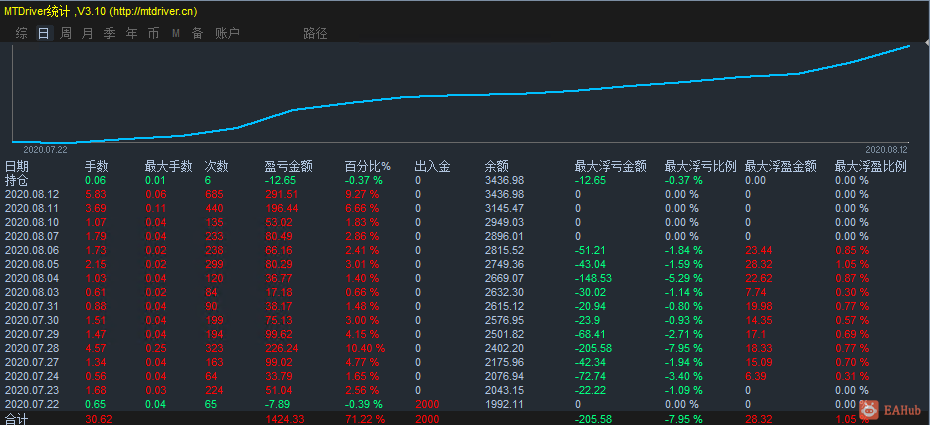This screenshot has height=425, width=930.
Task: Click the 最大浮盈金额 column header
Action: pos(781,167)
